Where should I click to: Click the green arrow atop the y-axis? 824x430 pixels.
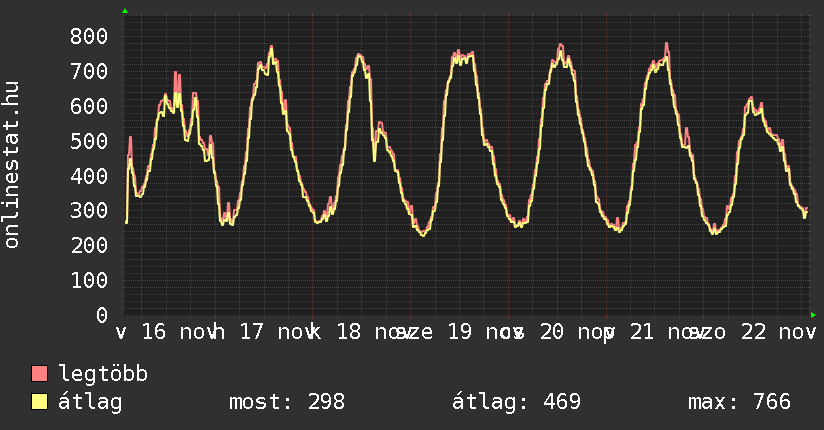125,11
